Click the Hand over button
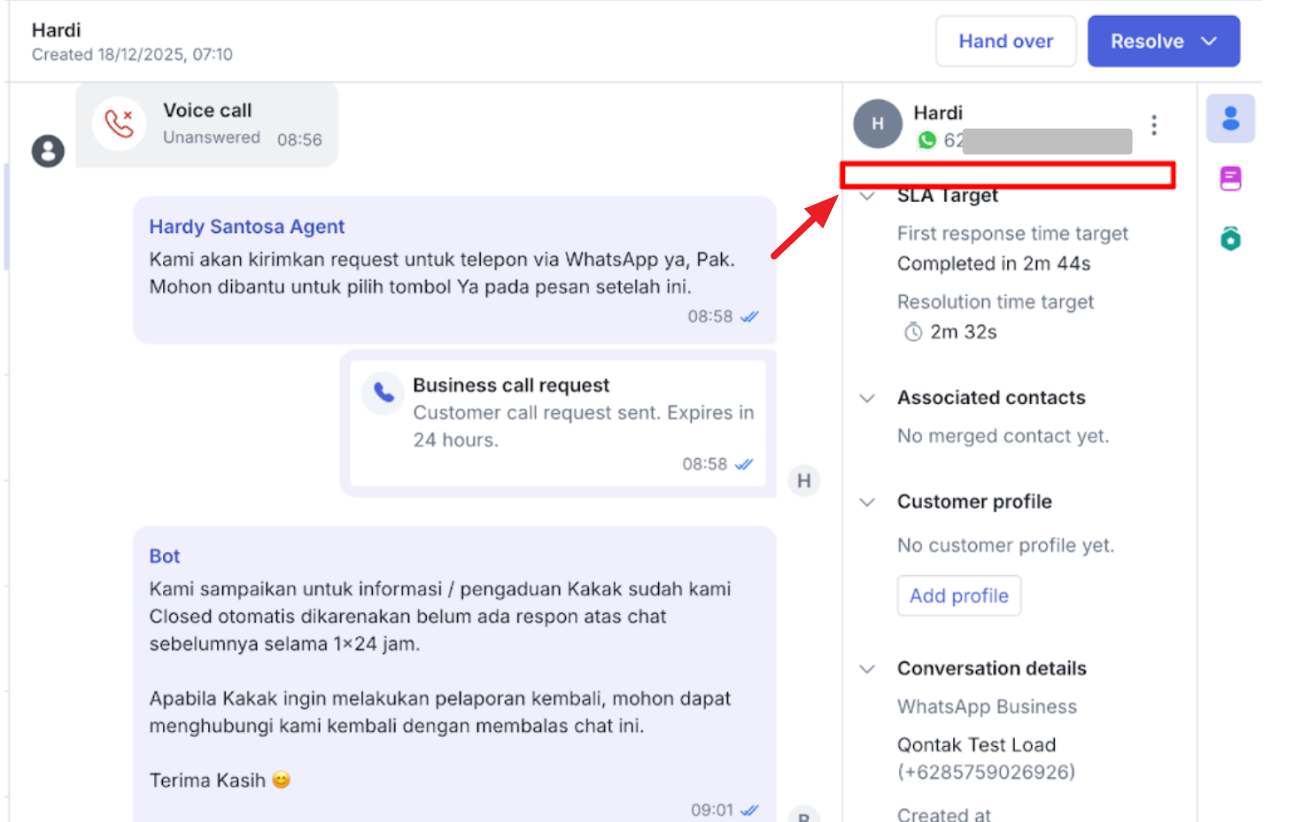This screenshot has height=822, width=1312. click(1005, 42)
